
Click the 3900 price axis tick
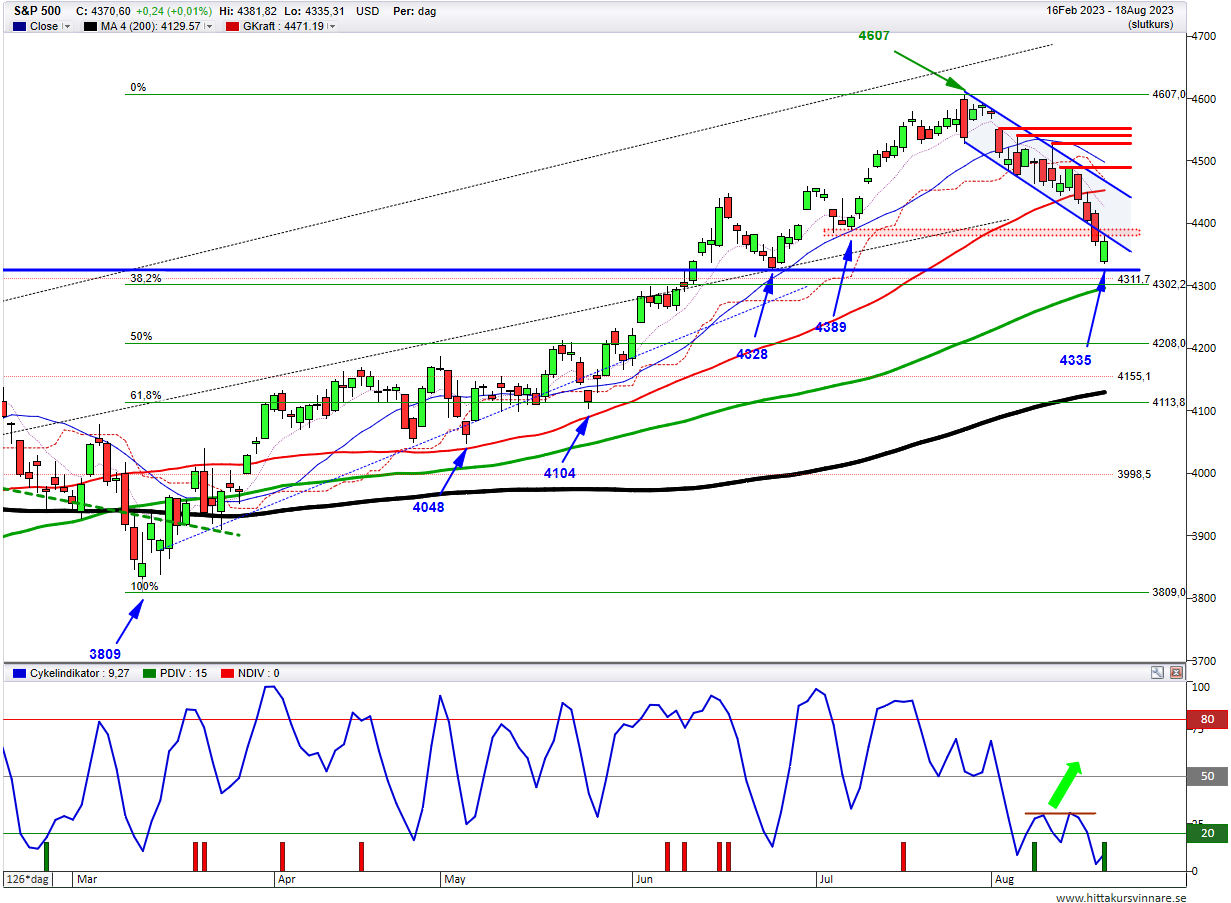[x=1202, y=536]
